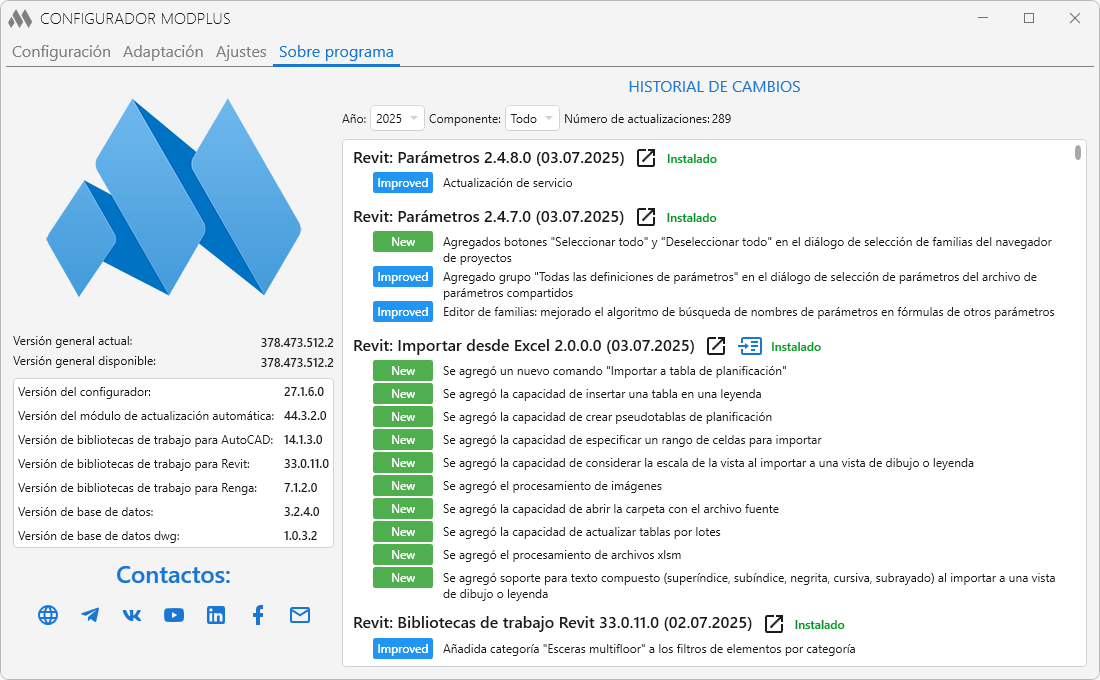Click the changelog vertical scrollbar thumb
Viewport: 1100px width, 680px height.
pyautogui.click(x=1078, y=152)
